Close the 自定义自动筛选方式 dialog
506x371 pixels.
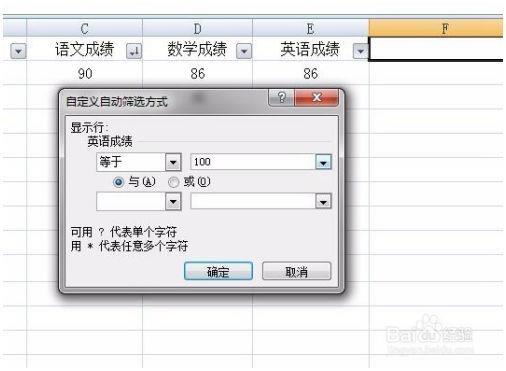[316, 98]
